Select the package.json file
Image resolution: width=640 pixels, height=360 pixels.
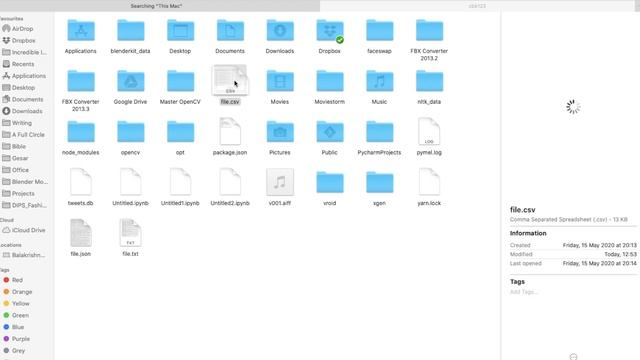click(x=230, y=131)
